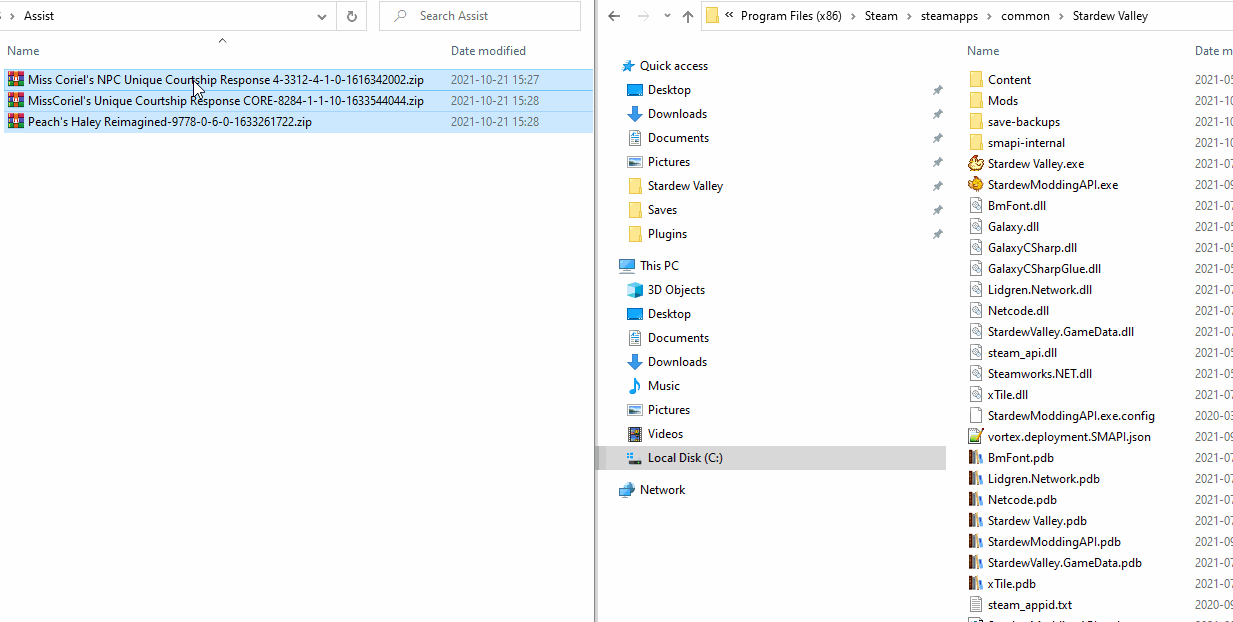Select the Galaxy.dll file
The height and width of the screenshot is (622, 1233).
pos(1013,227)
